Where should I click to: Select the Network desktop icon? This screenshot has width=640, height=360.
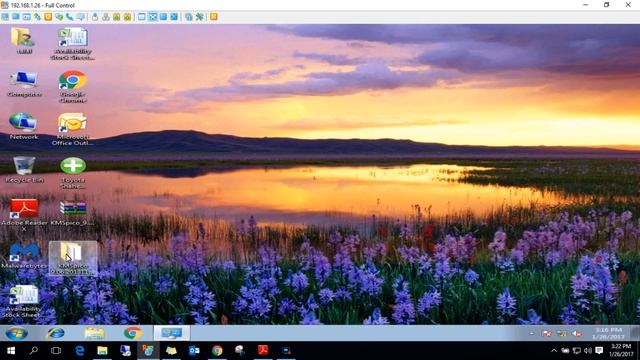pyautogui.click(x=24, y=126)
